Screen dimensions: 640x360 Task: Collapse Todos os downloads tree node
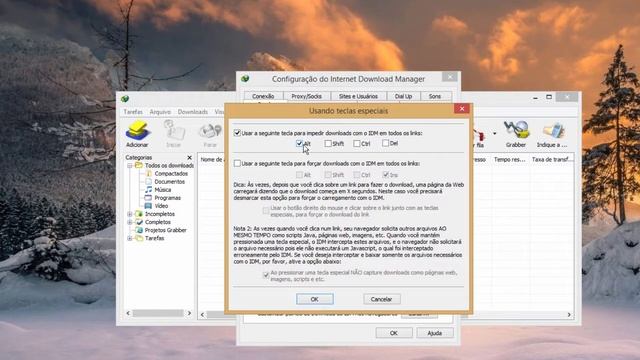click(129, 165)
